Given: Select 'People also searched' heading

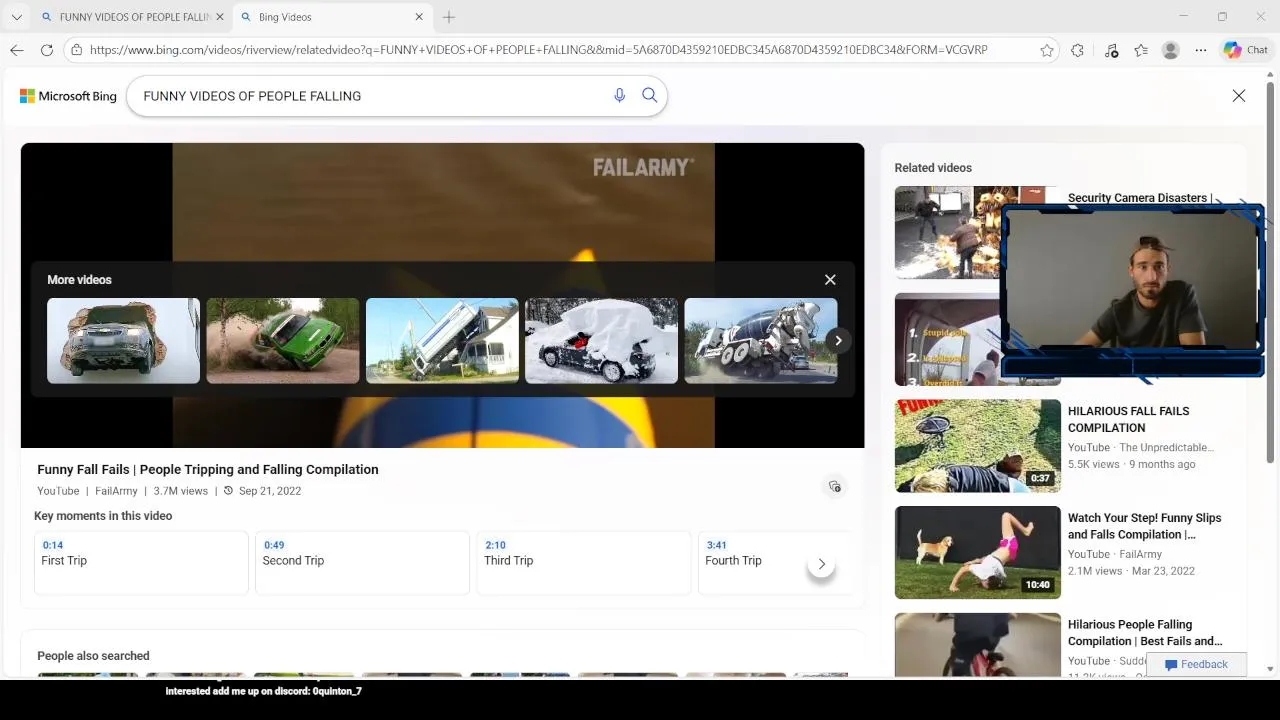Looking at the screenshot, I should (x=93, y=656).
